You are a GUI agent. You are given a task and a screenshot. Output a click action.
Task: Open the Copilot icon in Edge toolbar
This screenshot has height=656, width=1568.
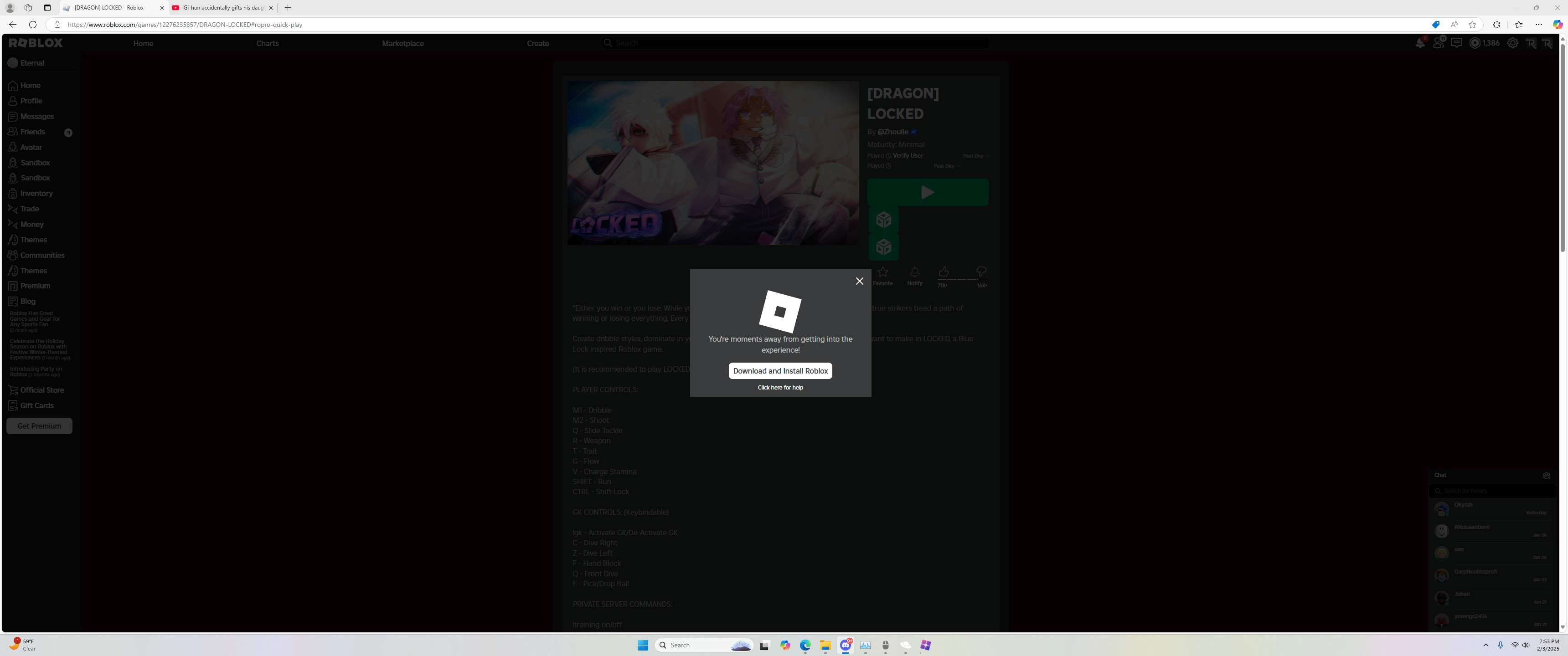coord(1557,24)
